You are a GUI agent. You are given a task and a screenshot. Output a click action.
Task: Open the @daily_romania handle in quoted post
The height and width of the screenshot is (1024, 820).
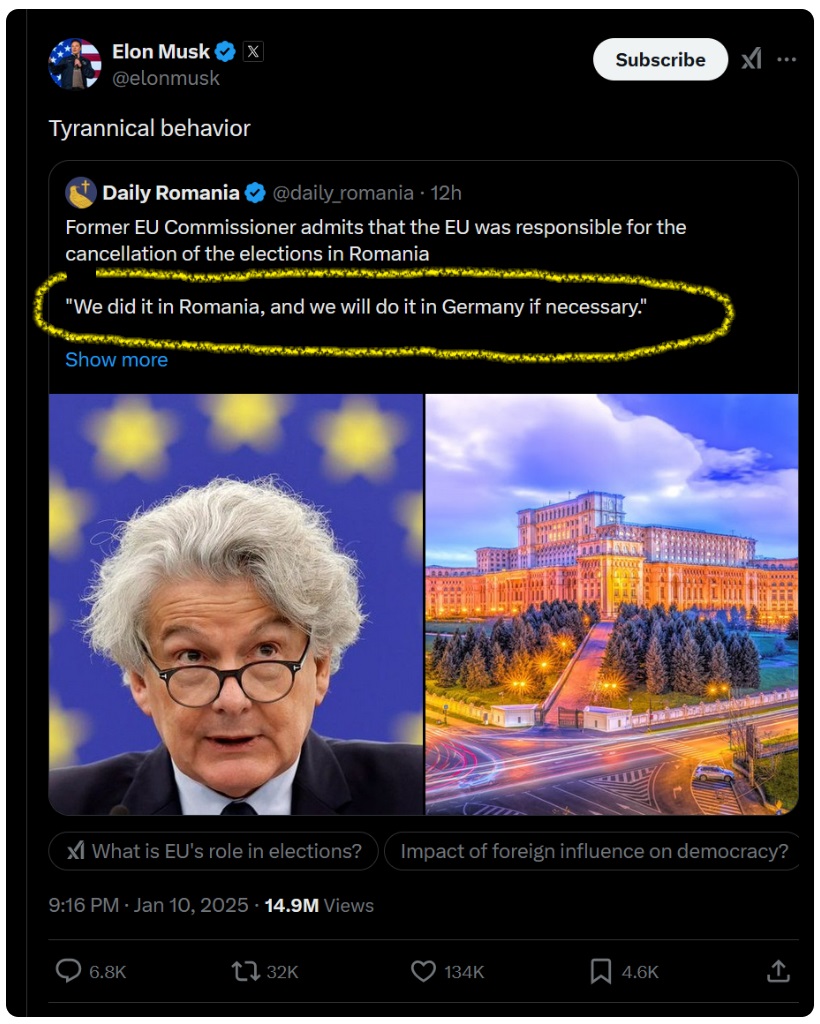point(343,193)
